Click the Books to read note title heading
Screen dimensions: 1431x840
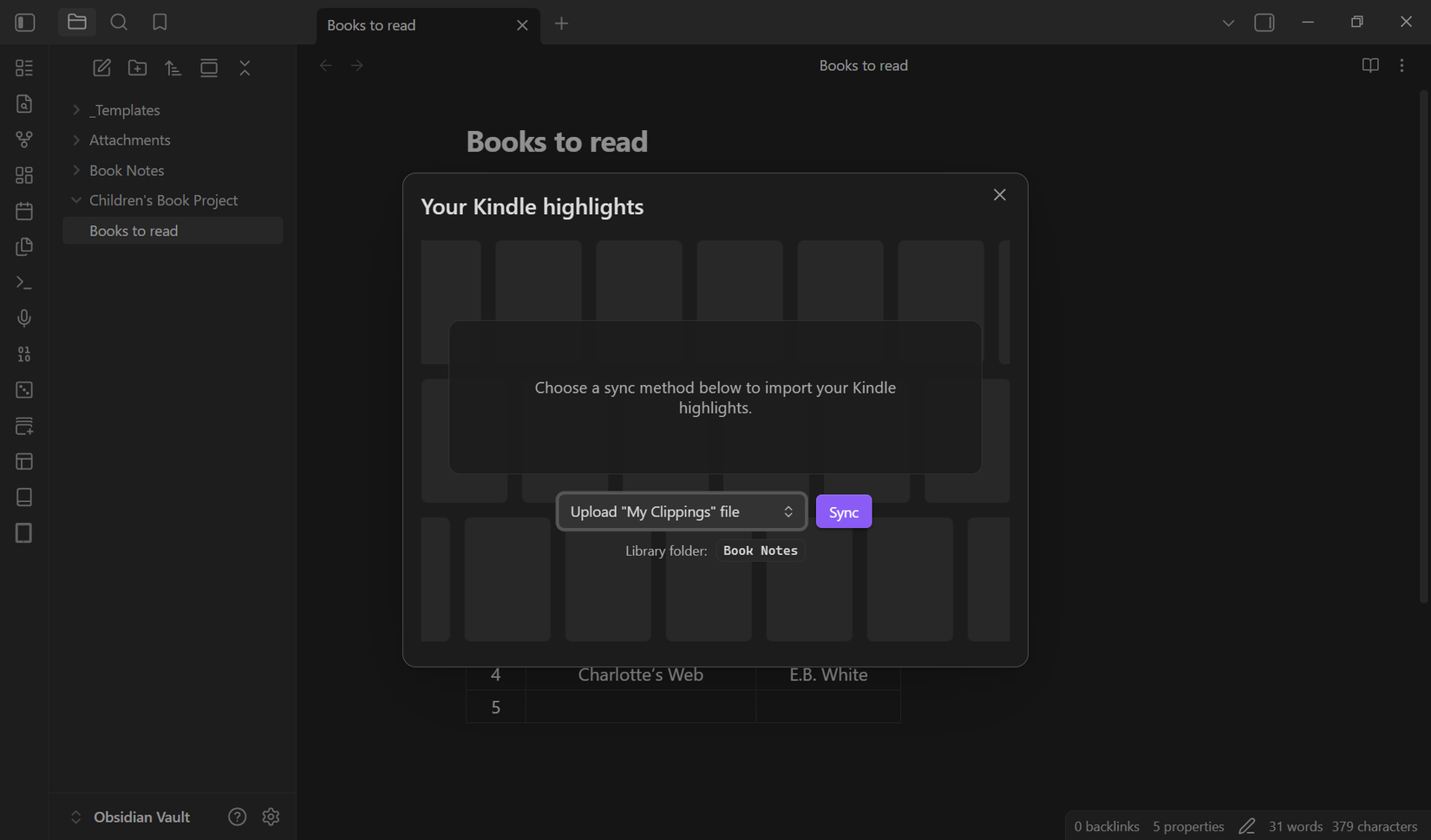pyautogui.click(x=557, y=141)
